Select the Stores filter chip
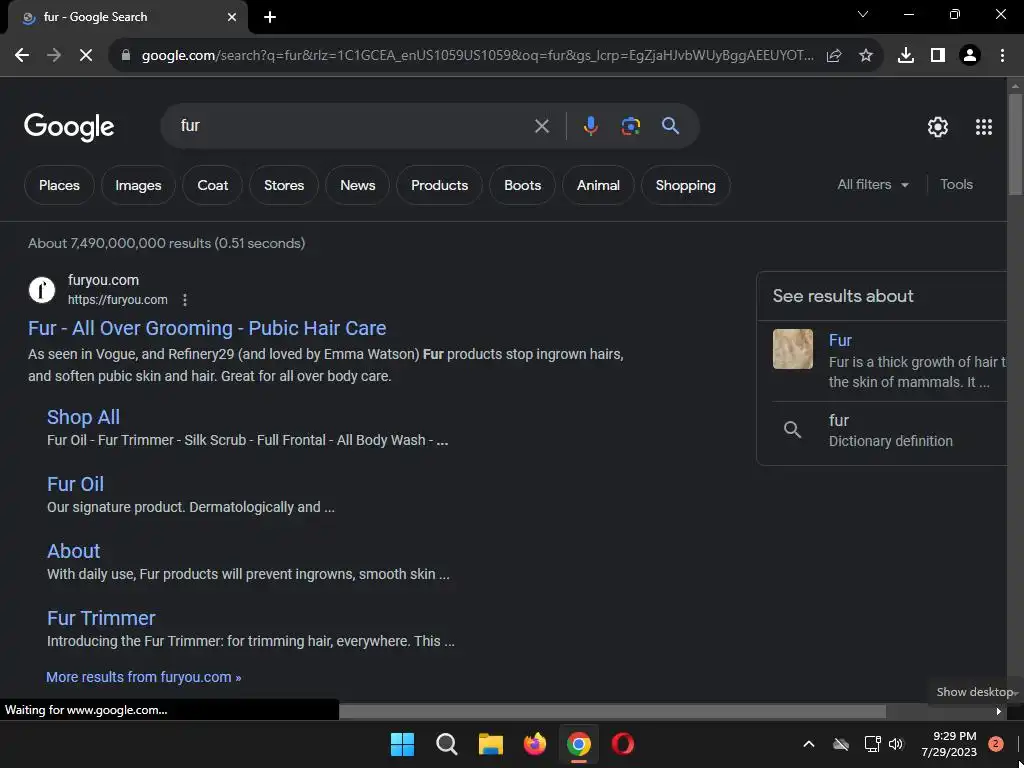1024x768 pixels. pyautogui.click(x=284, y=185)
